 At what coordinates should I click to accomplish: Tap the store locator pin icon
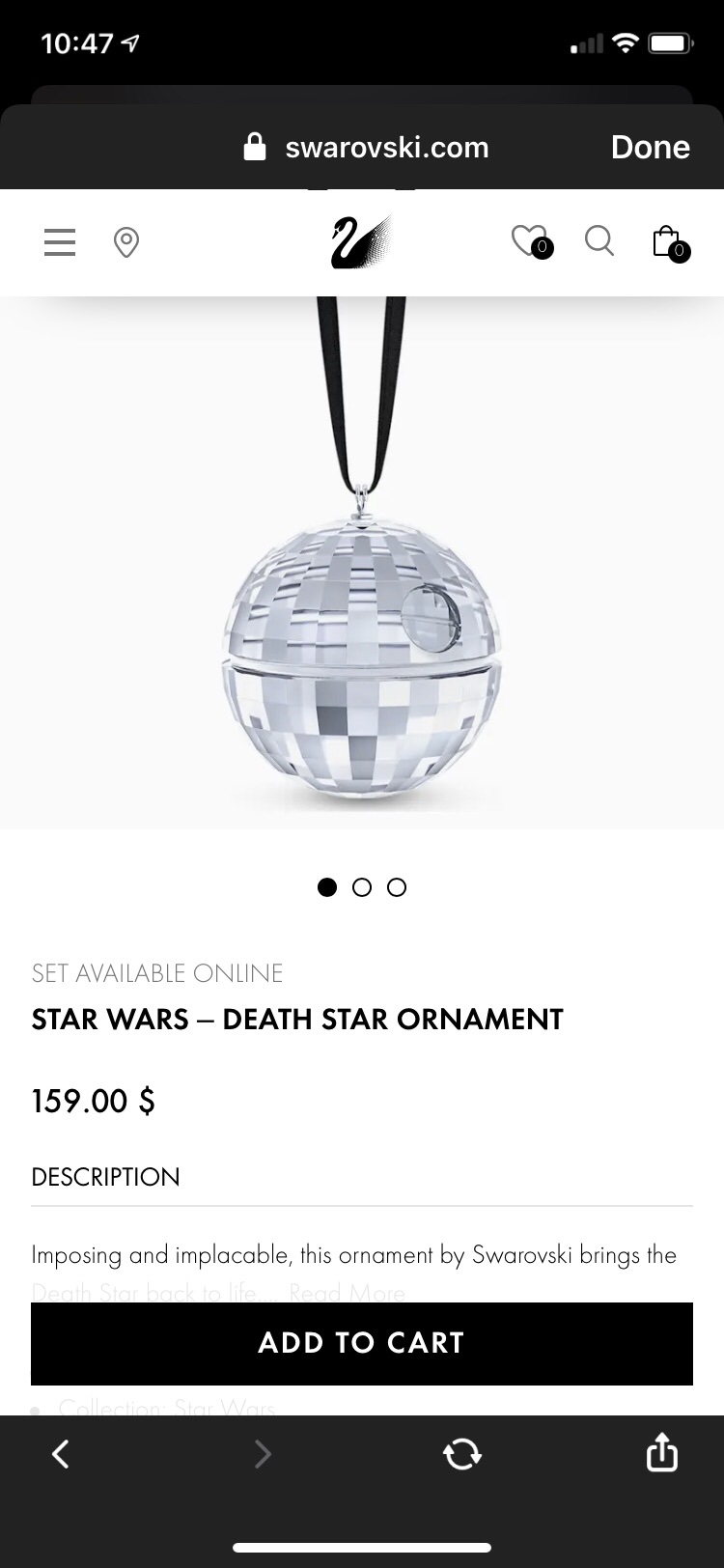[126, 242]
